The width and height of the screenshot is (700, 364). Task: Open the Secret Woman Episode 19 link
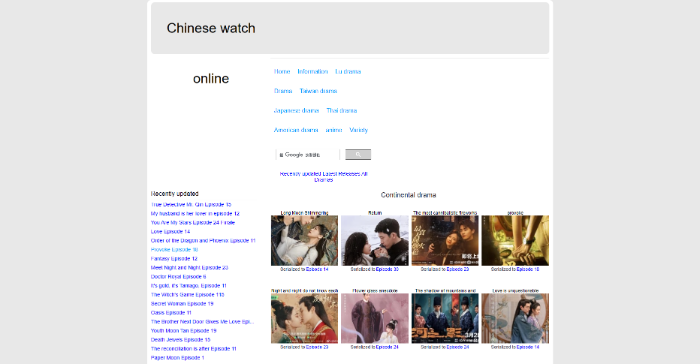click(182, 304)
